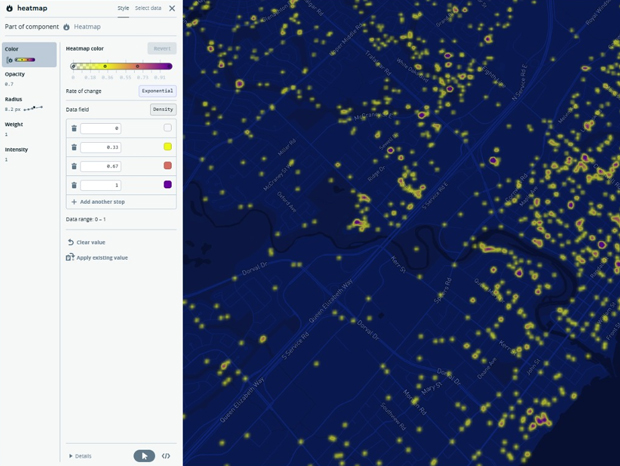Image resolution: width=620 pixels, height=466 pixels.
Task: Switch to the Style tab
Action: click(x=123, y=8)
